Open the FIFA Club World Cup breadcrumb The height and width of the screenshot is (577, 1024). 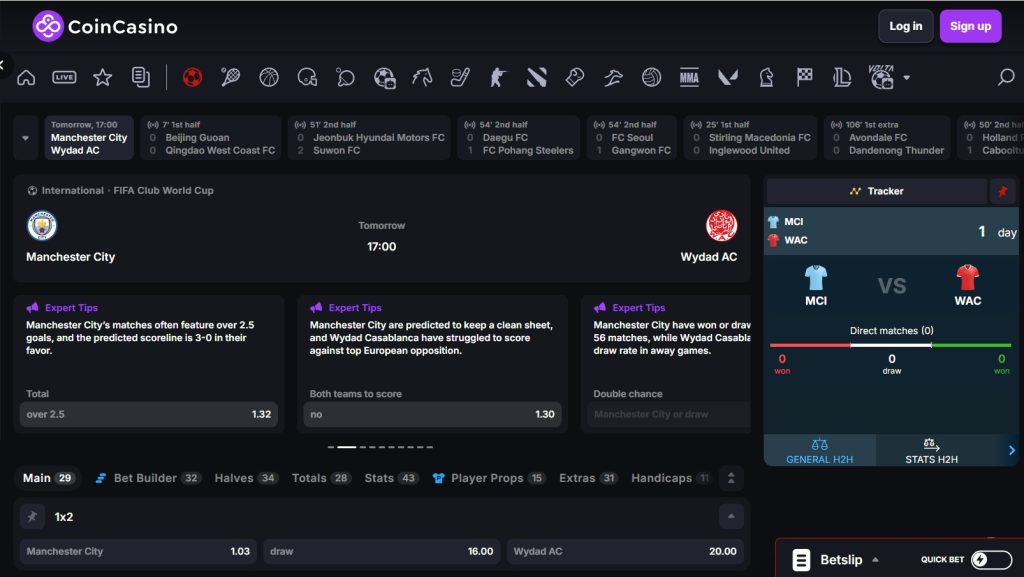(163, 191)
